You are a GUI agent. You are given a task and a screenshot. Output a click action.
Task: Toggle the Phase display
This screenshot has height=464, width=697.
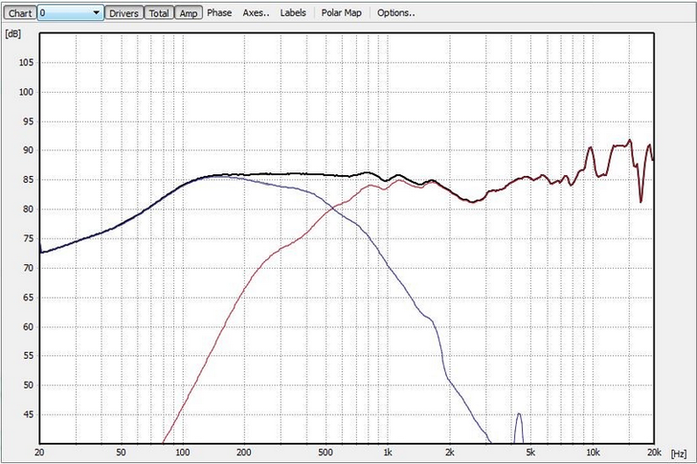(x=219, y=13)
